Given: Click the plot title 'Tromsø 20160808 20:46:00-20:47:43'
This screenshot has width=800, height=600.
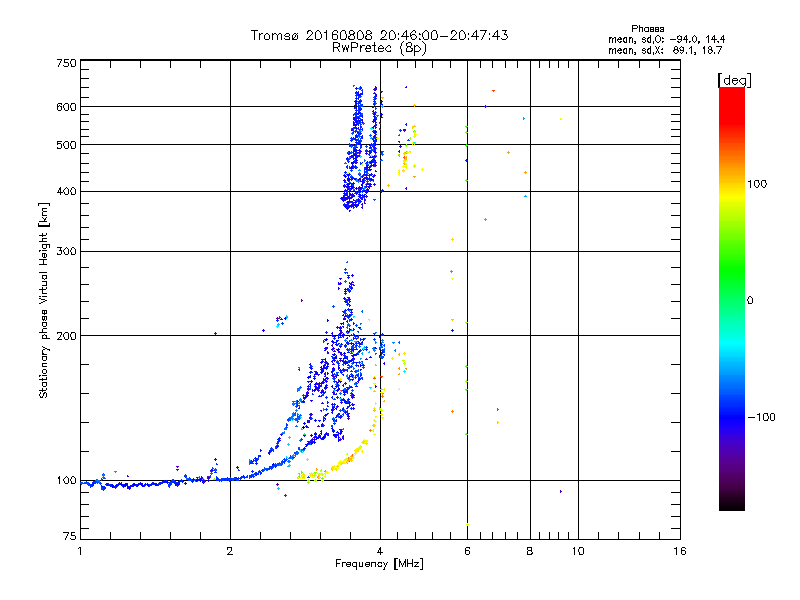Looking at the screenshot, I should pyautogui.click(x=379, y=35).
